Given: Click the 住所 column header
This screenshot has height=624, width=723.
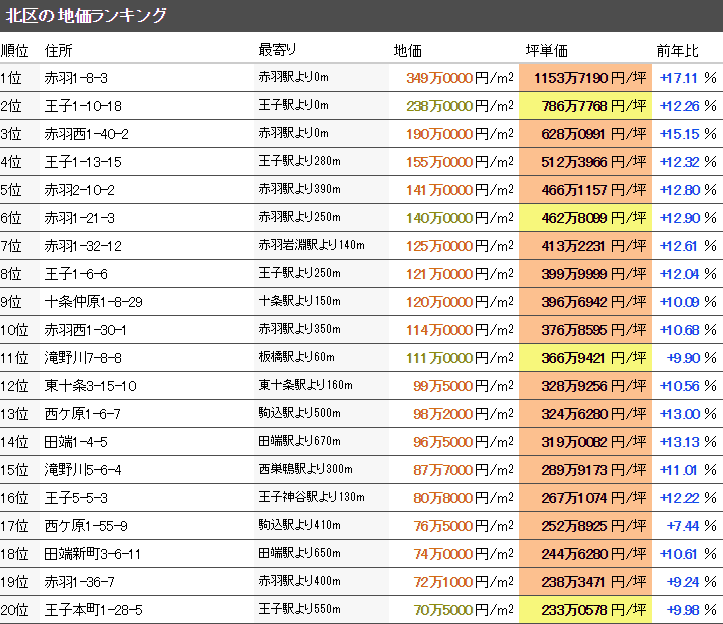Looking at the screenshot, I should pos(59,50).
